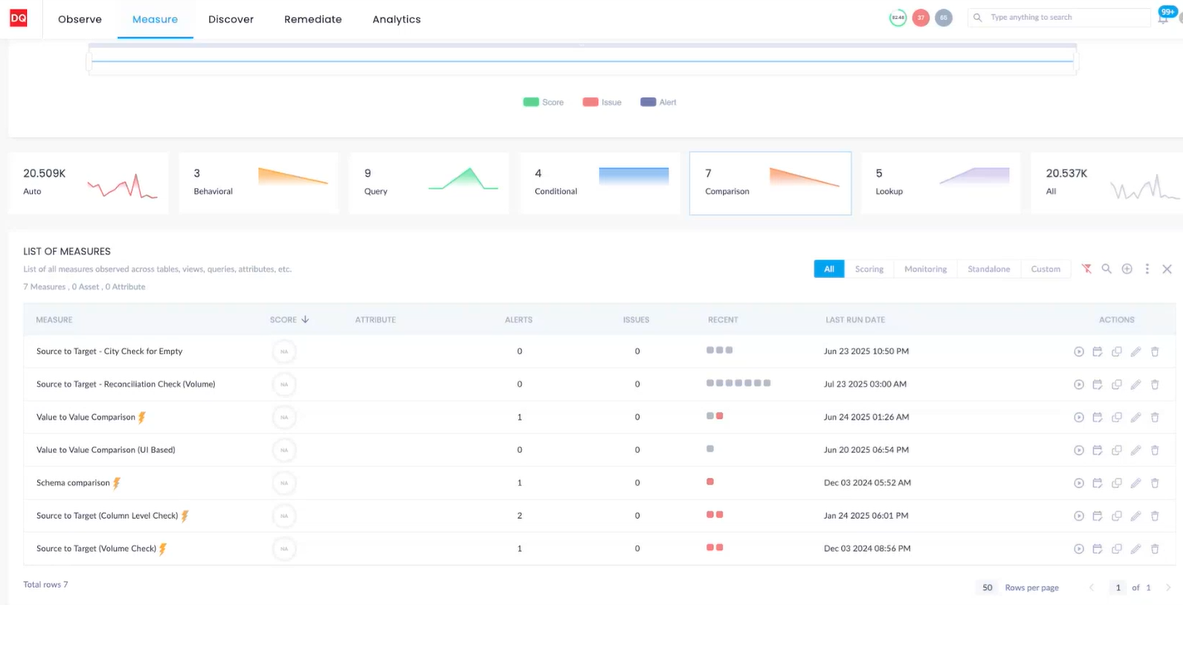Open Source to Target - Reconciliation Check (Volume)
Image resolution: width=1183 pixels, height=657 pixels.
126,385
